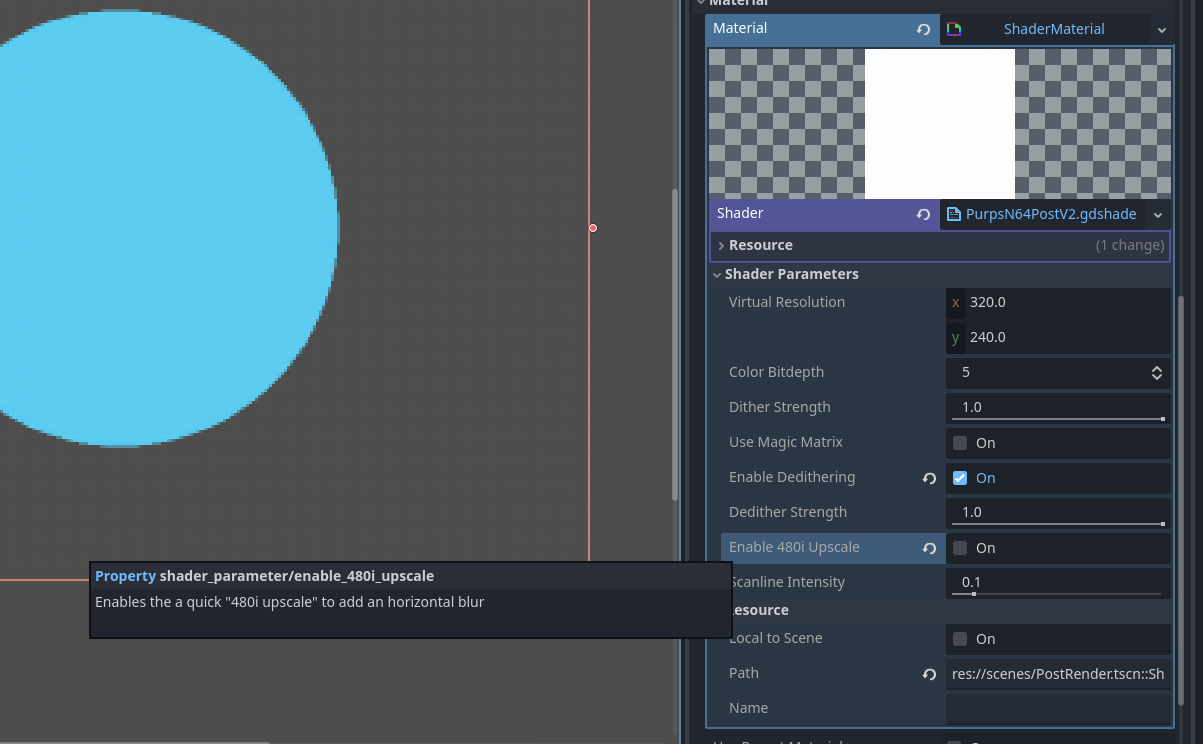Click the Material property label
The width and height of the screenshot is (1203, 744).
click(x=740, y=29)
